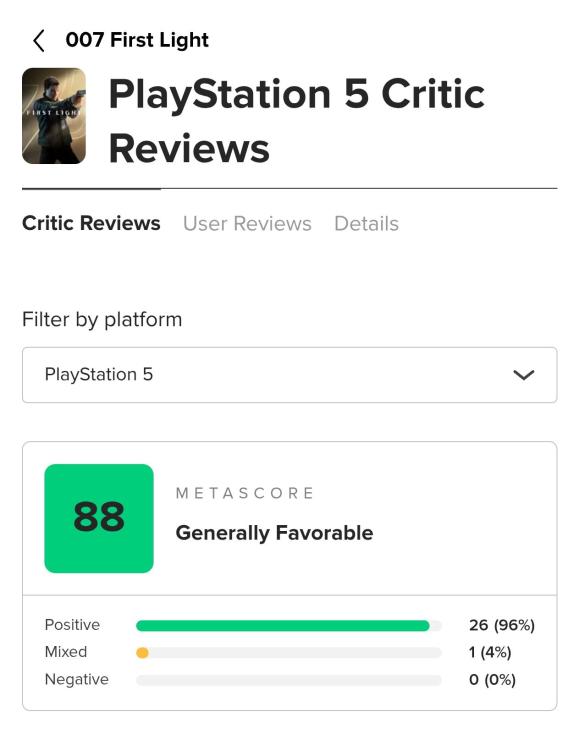Click the 26 (96%) positive count
The height and width of the screenshot is (750, 579).
(501, 625)
